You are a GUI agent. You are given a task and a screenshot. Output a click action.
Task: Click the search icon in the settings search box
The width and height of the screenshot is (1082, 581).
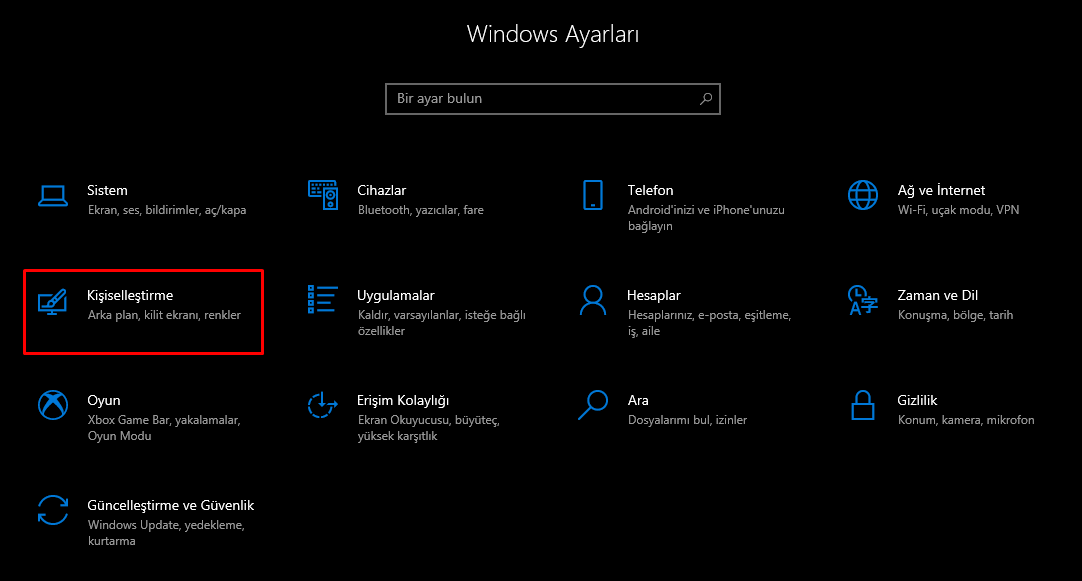705,99
